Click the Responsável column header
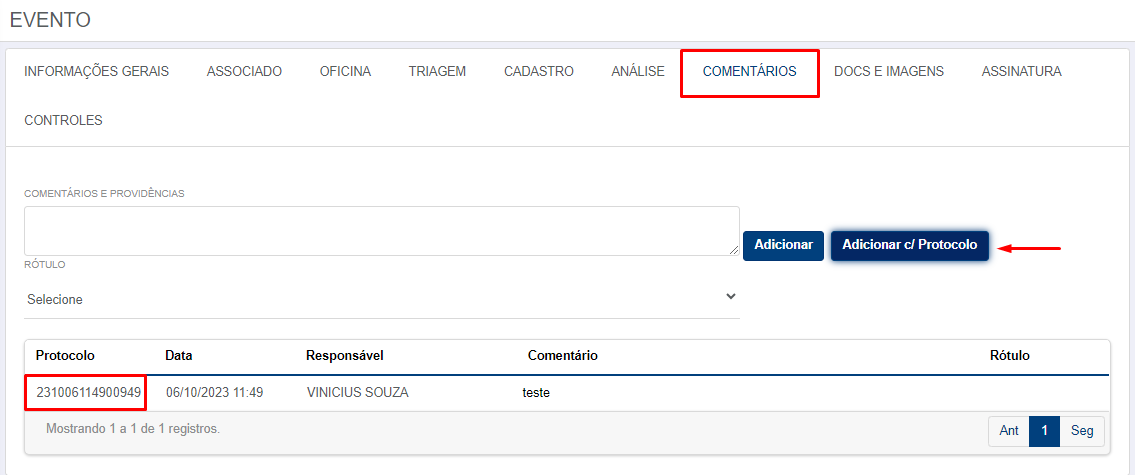The image size is (1135, 475). [345, 356]
